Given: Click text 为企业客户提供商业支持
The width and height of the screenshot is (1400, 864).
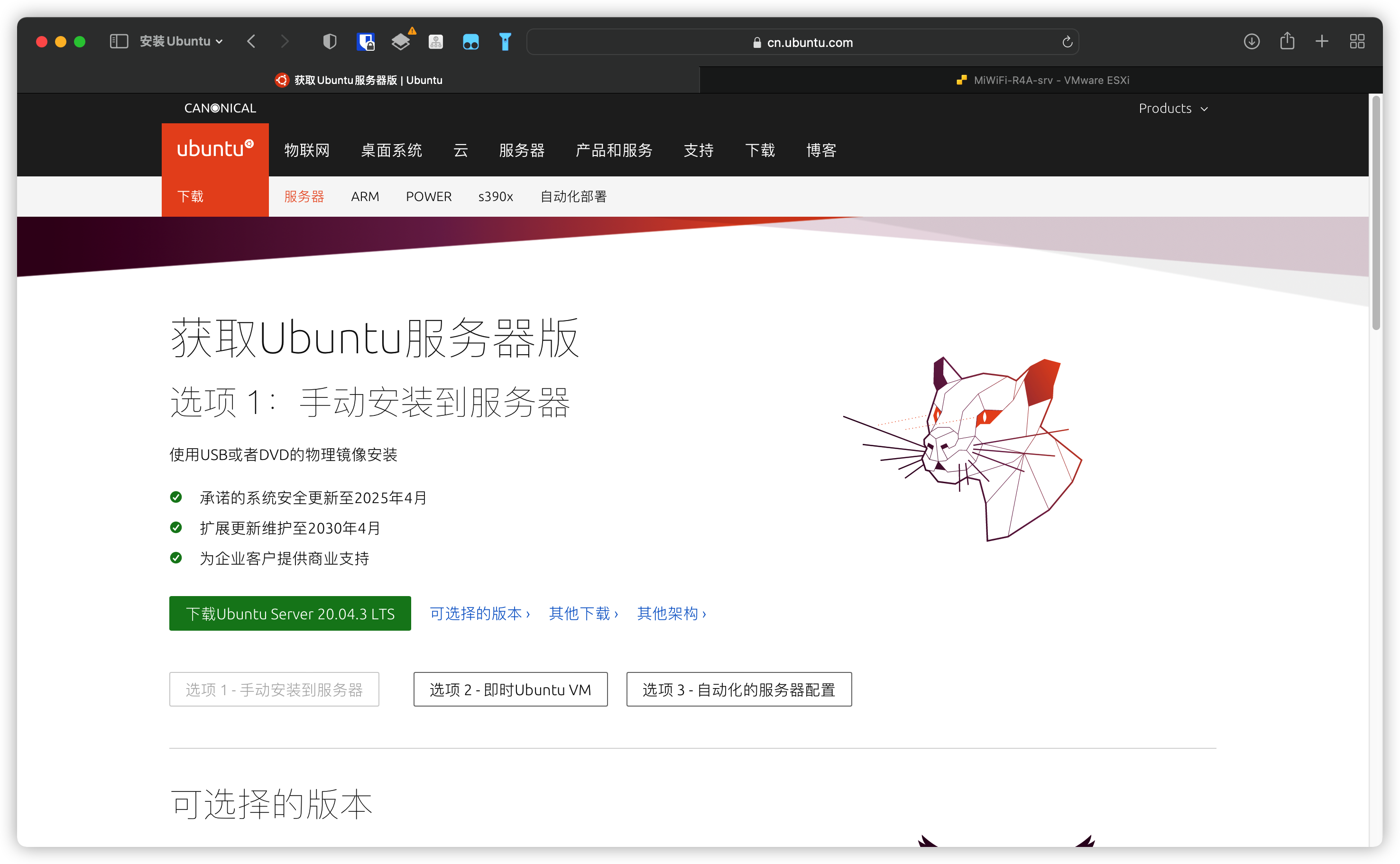Looking at the screenshot, I should (x=284, y=558).
